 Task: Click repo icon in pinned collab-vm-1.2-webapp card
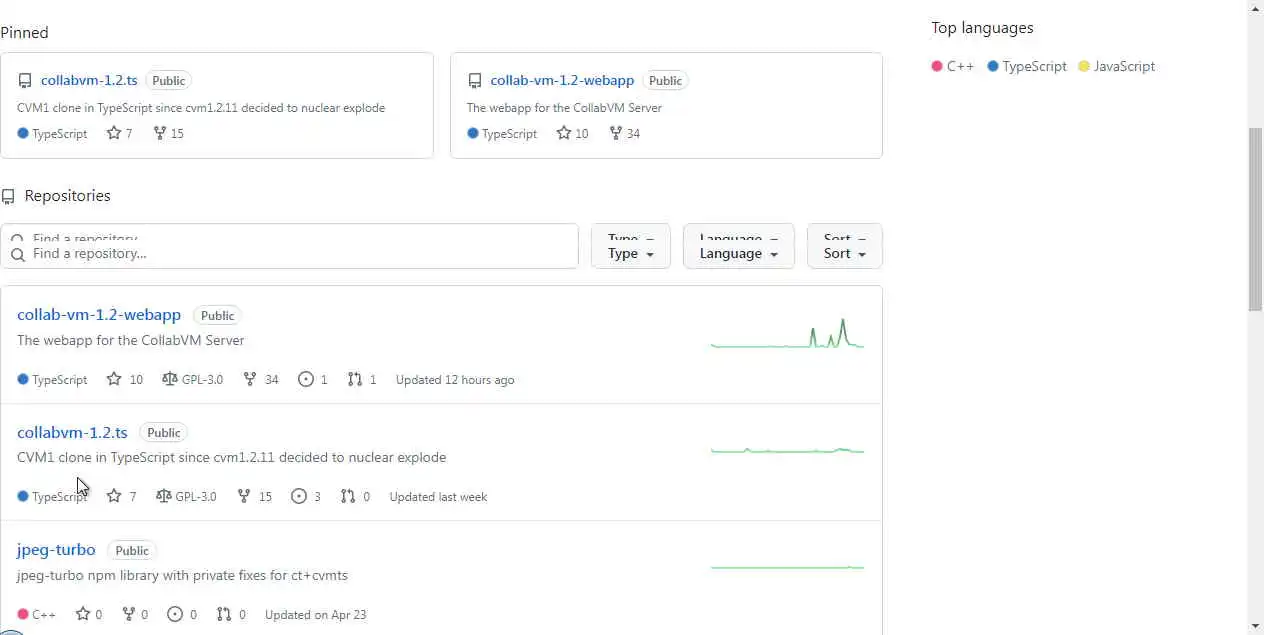pyautogui.click(x=475, y=81)
